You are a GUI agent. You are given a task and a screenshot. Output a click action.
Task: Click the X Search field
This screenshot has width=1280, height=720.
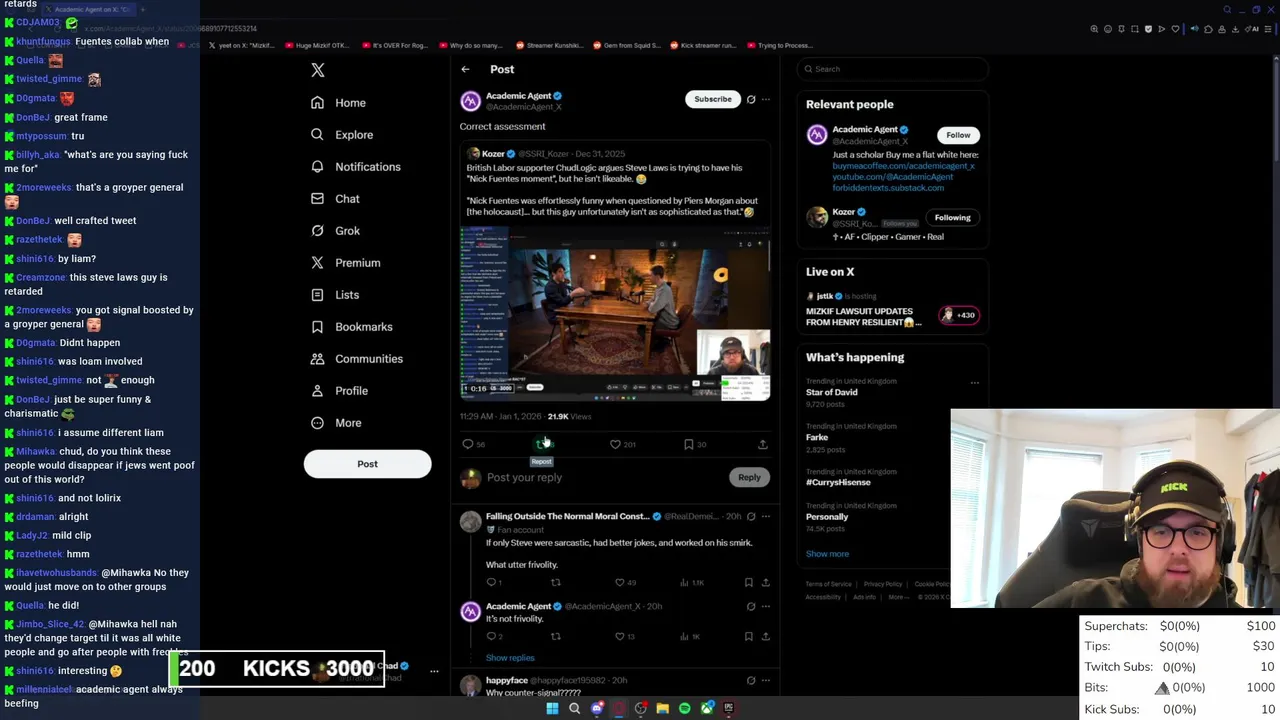(893, 69)
